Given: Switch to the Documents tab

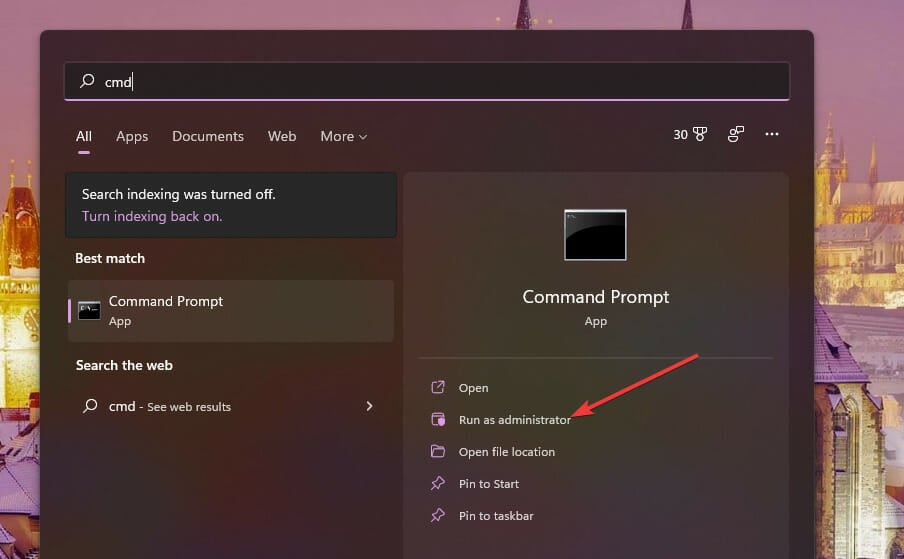Looking at the screenshot, I should click(208, 137).
